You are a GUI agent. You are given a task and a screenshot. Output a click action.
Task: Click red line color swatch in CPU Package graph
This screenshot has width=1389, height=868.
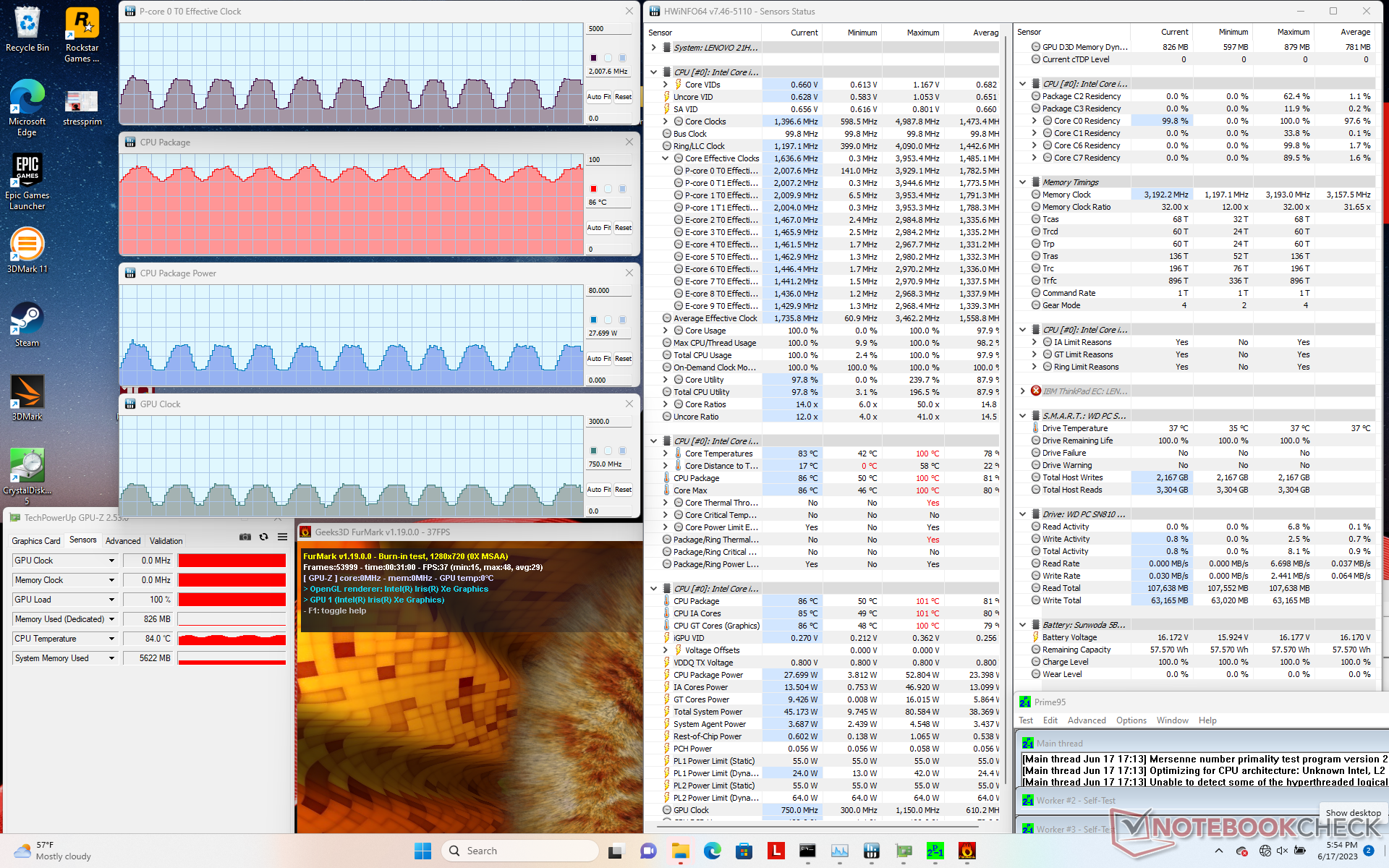pyautogui.click(x=593, y=189)
